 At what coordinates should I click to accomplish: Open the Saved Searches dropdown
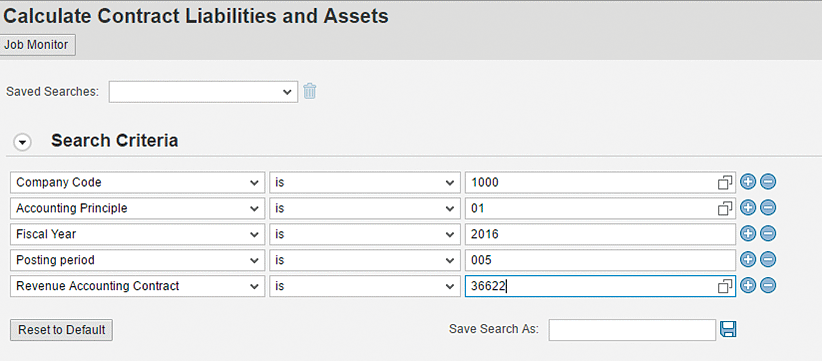click(203, 92)
